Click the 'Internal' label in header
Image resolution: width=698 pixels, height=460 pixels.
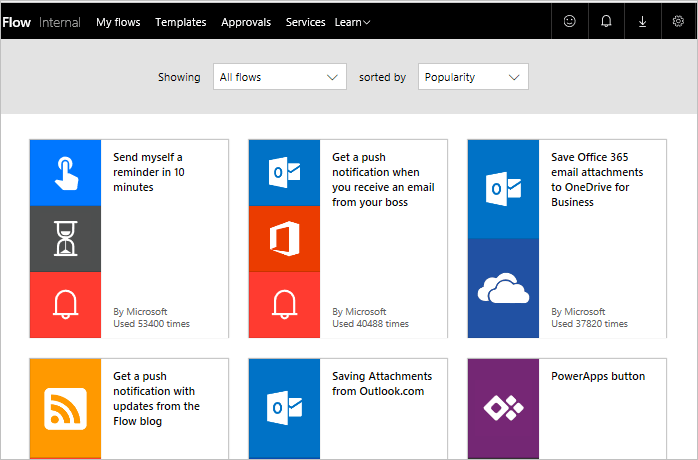click(x=60, y=22)
